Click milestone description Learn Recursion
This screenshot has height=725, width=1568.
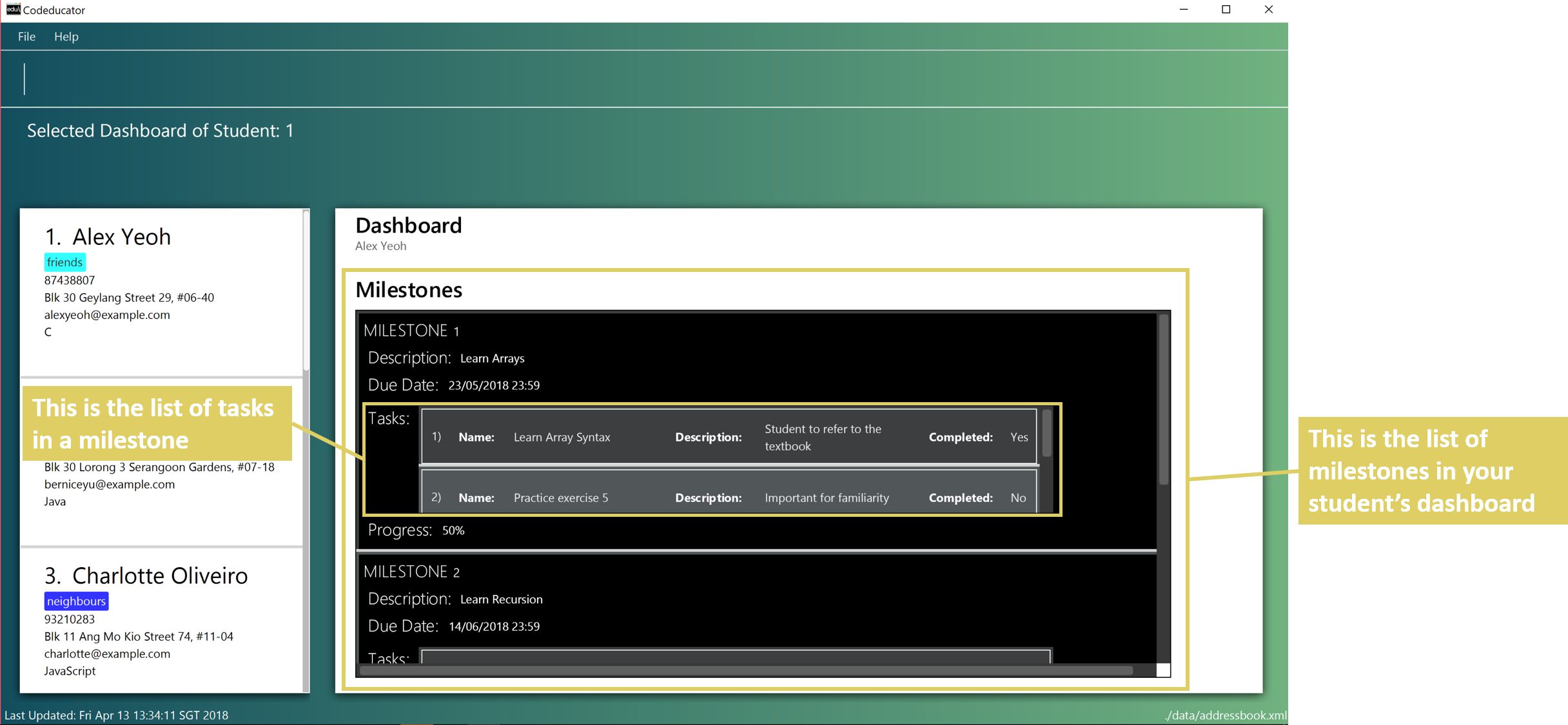pos(502,599)
